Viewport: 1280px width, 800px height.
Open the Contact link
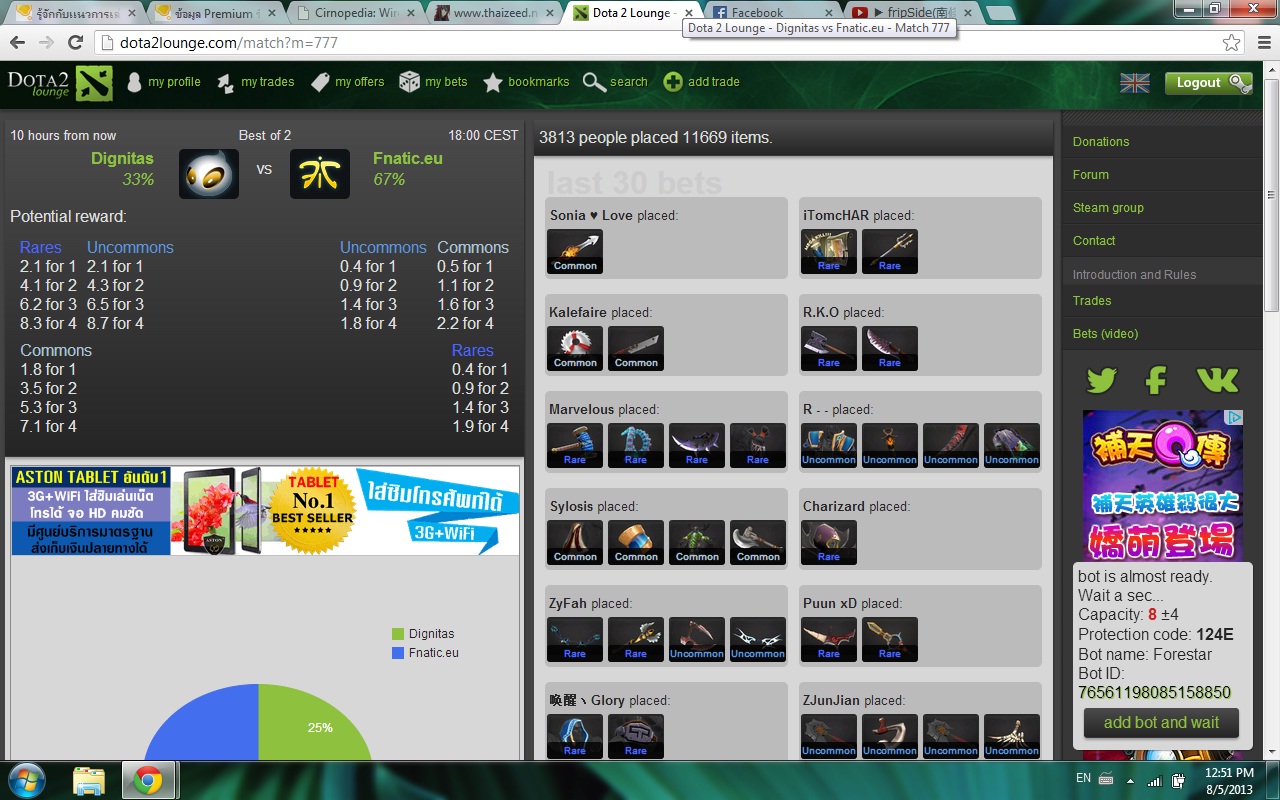1094,241
